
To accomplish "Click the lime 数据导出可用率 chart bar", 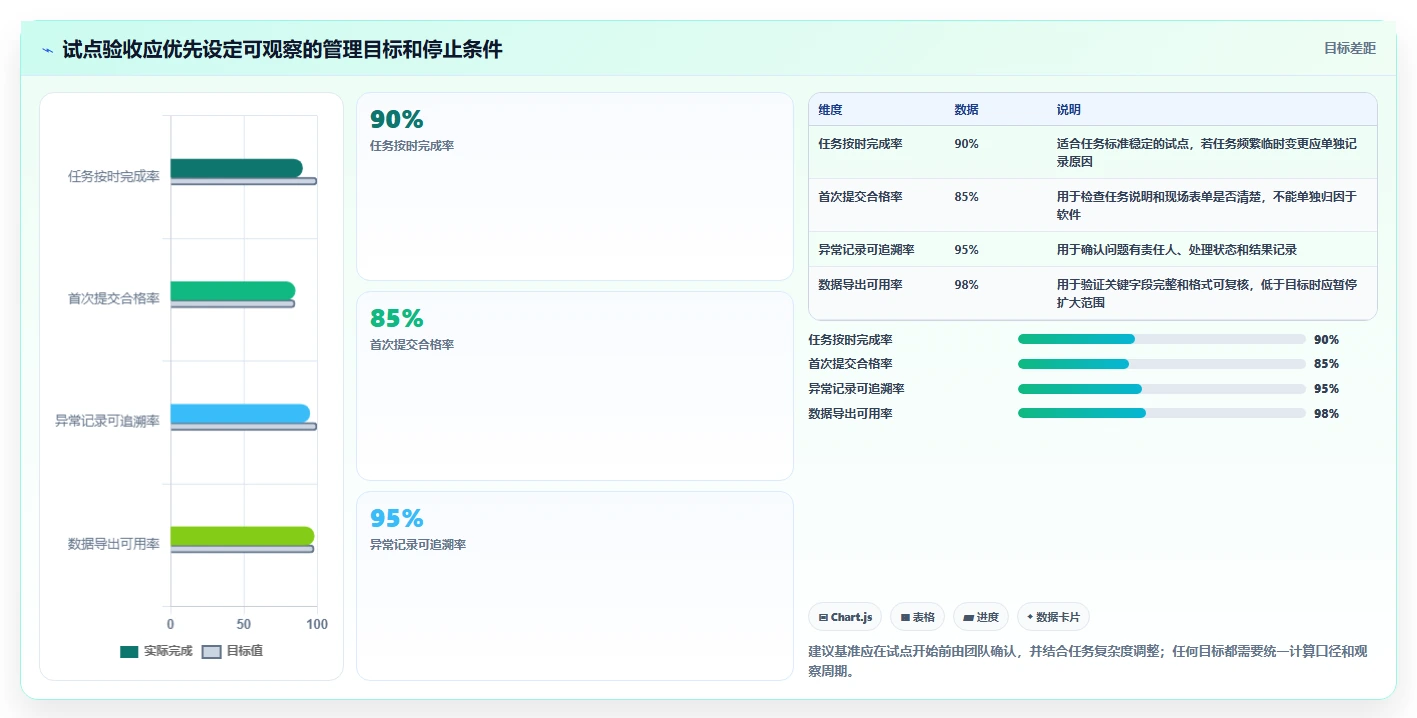I will (x=242, y=536).
